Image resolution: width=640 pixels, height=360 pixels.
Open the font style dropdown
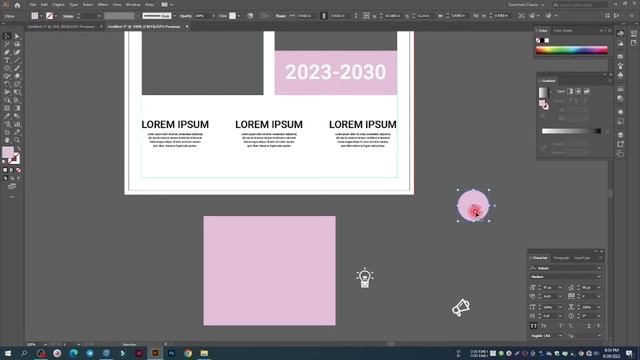pos(599,277)
